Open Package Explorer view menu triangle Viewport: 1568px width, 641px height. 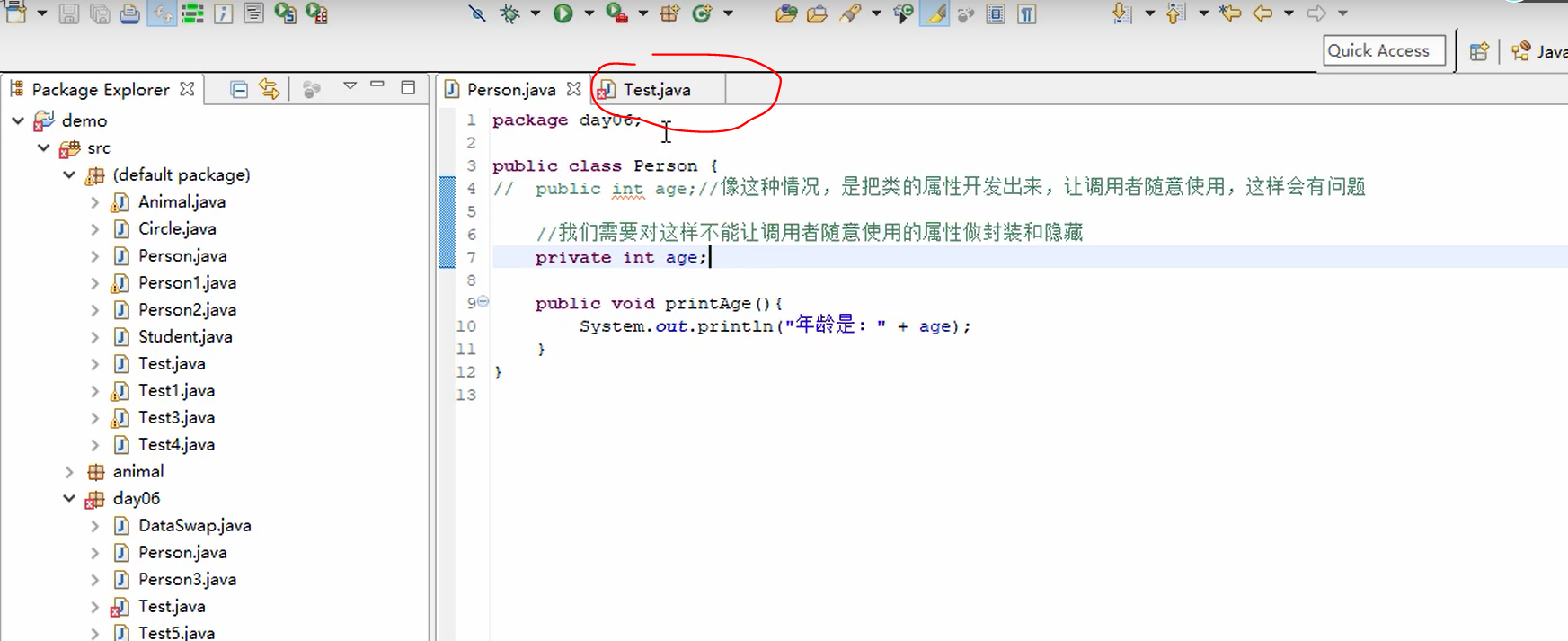[x=350, y=86]
